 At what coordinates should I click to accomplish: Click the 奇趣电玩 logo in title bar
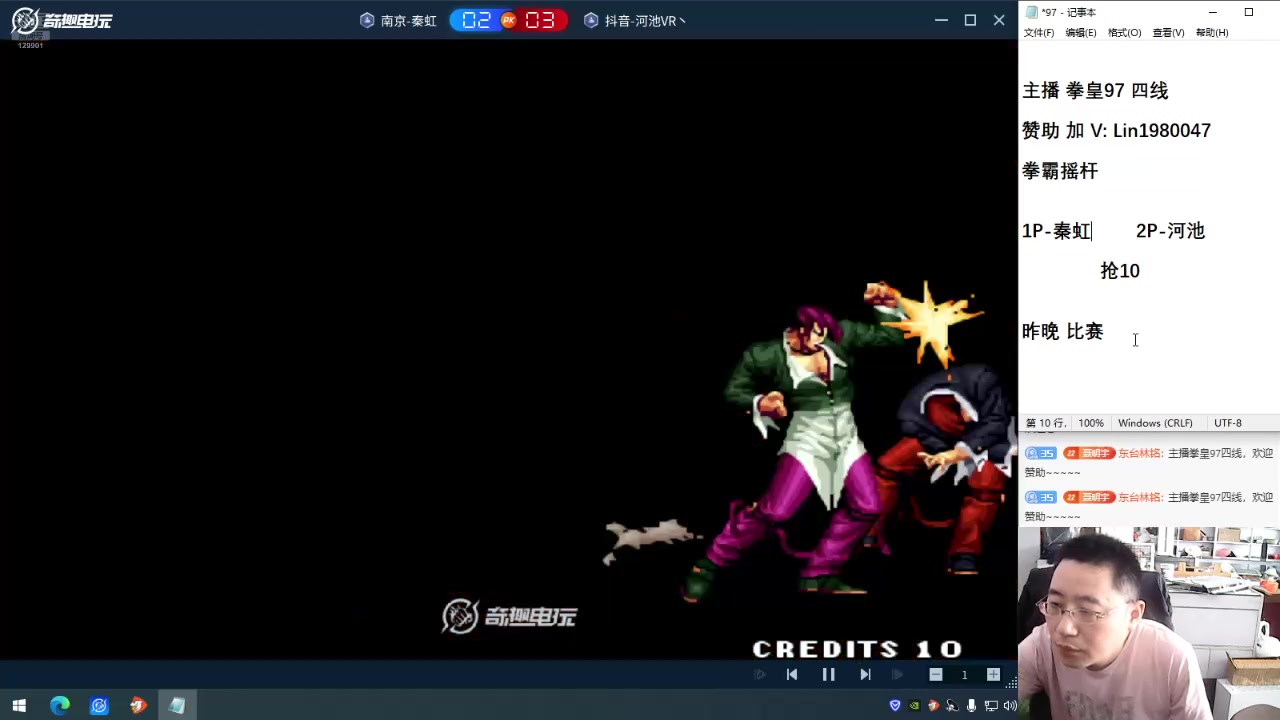[x=62, y=20]
